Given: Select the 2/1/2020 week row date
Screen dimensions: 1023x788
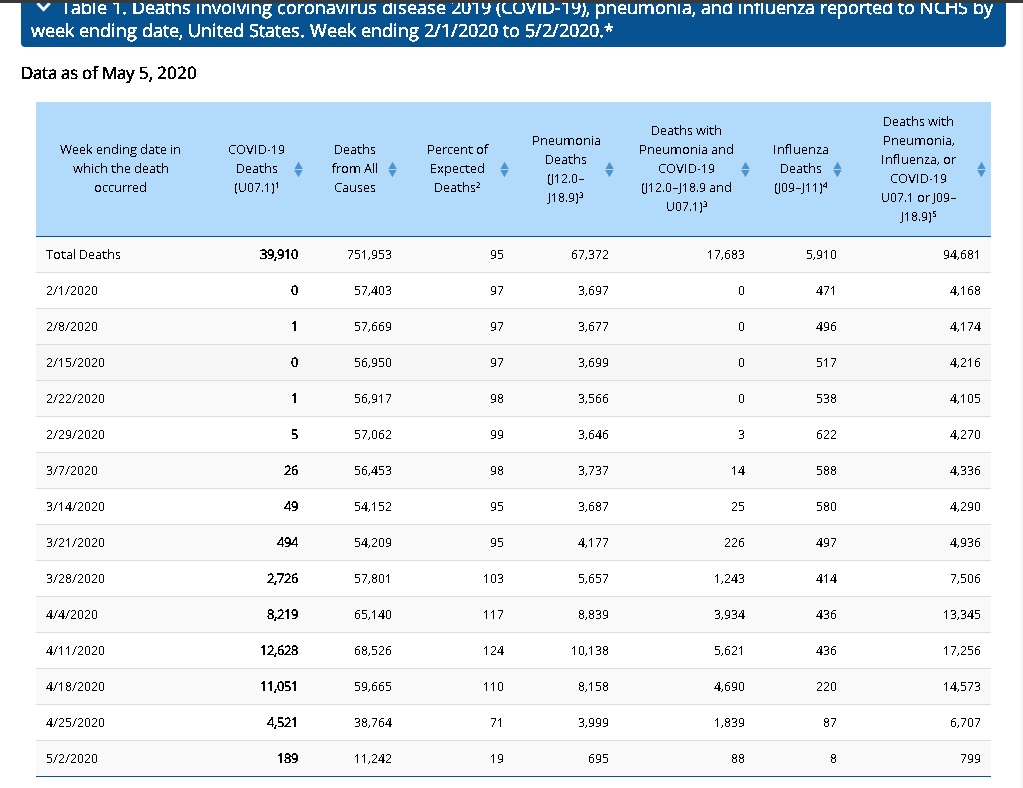Looking at the screenshot, I should pos(72,291).
